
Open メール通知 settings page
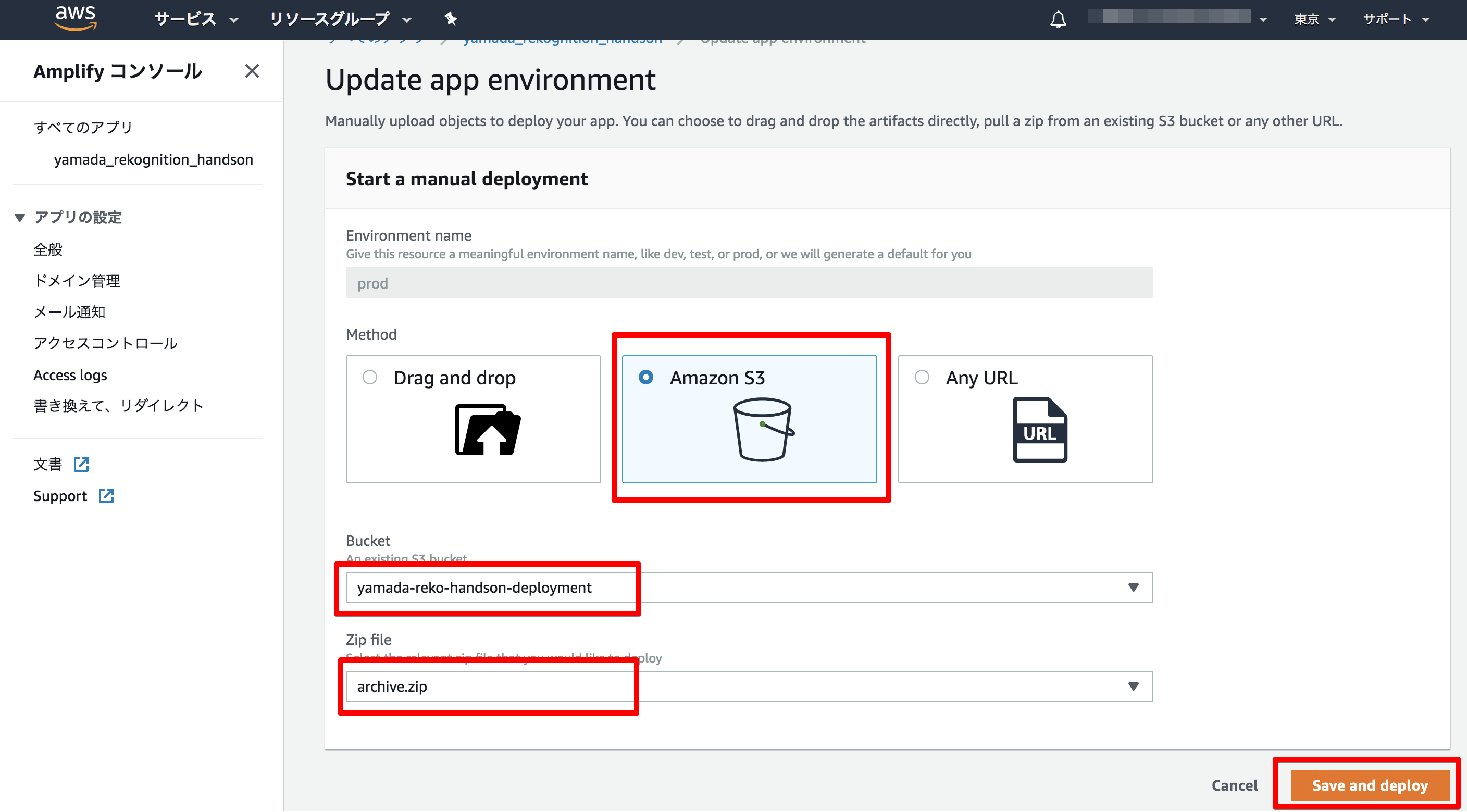[x=69, y=312]
